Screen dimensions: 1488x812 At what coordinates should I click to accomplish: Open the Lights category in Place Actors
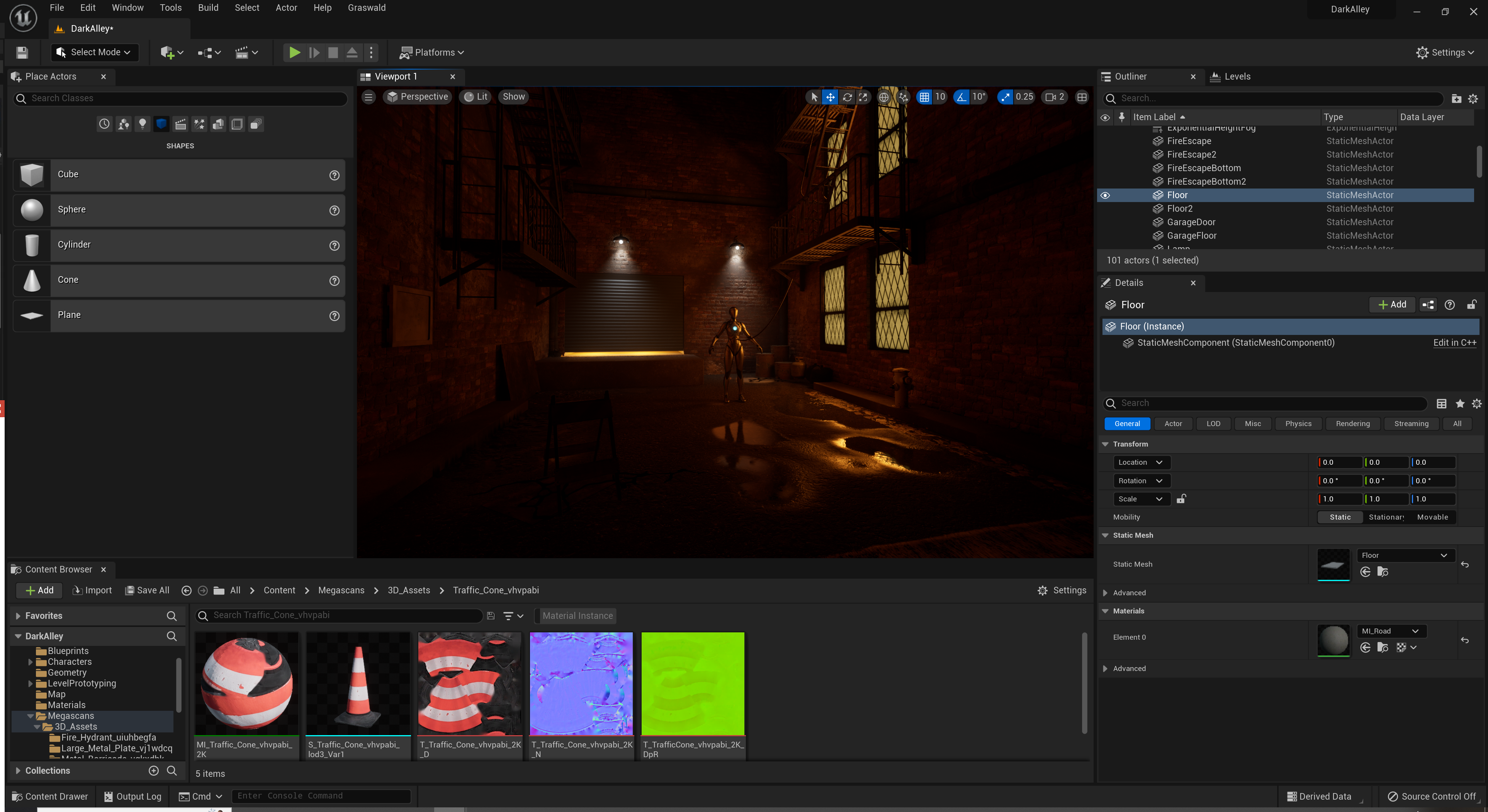pyautogui.click(x=142, y=124)
